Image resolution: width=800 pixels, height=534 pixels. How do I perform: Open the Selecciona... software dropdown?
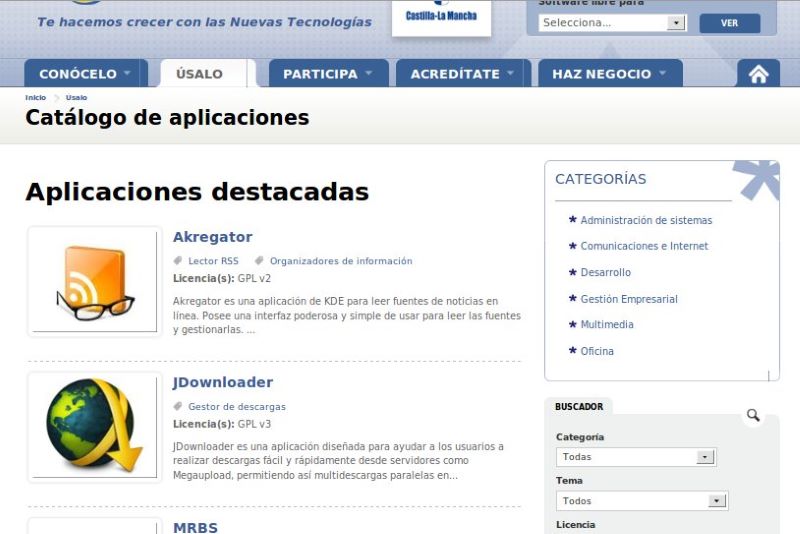(x=612, y=23)
